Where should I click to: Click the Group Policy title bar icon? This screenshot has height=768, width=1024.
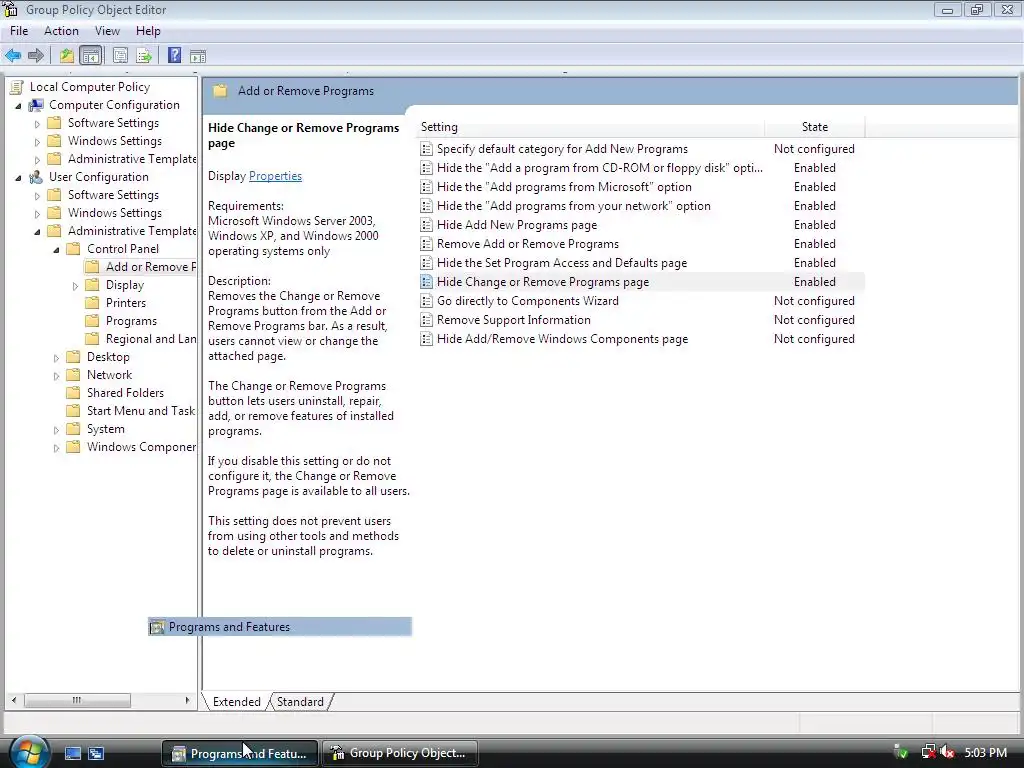coord(10,9)
